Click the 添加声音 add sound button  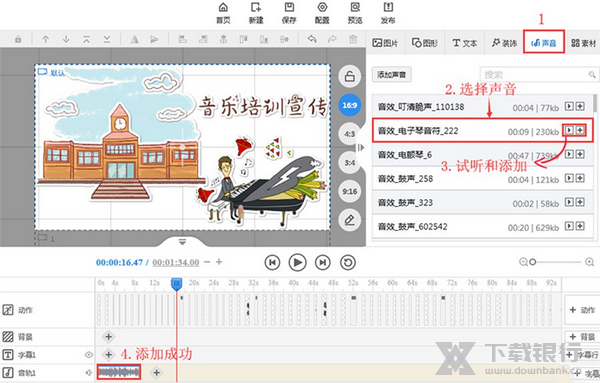click(391, 75)
